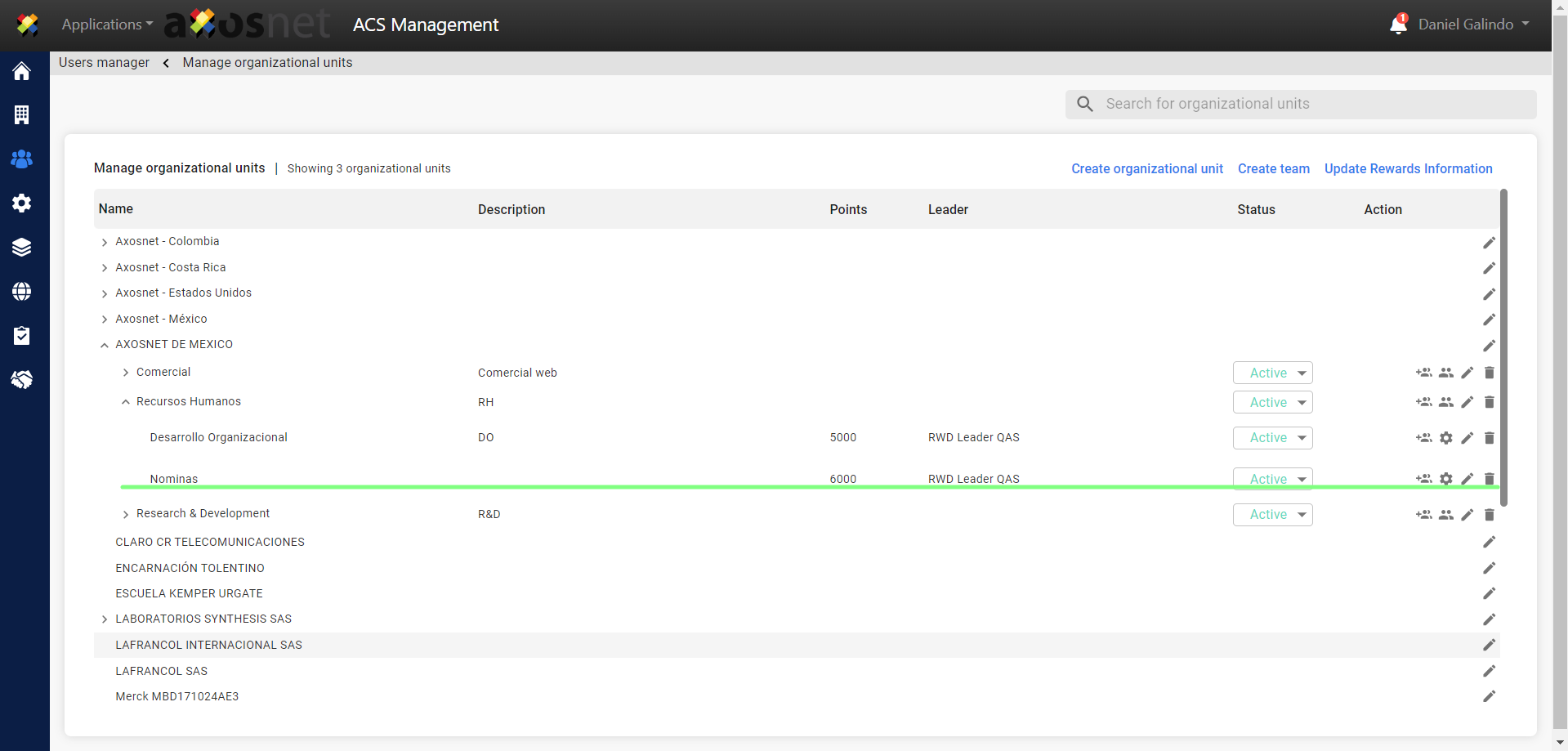This screenshot has height=751, width=1568.
Task: Open Daniel Galindo user menu
Action: point(1473,25)
